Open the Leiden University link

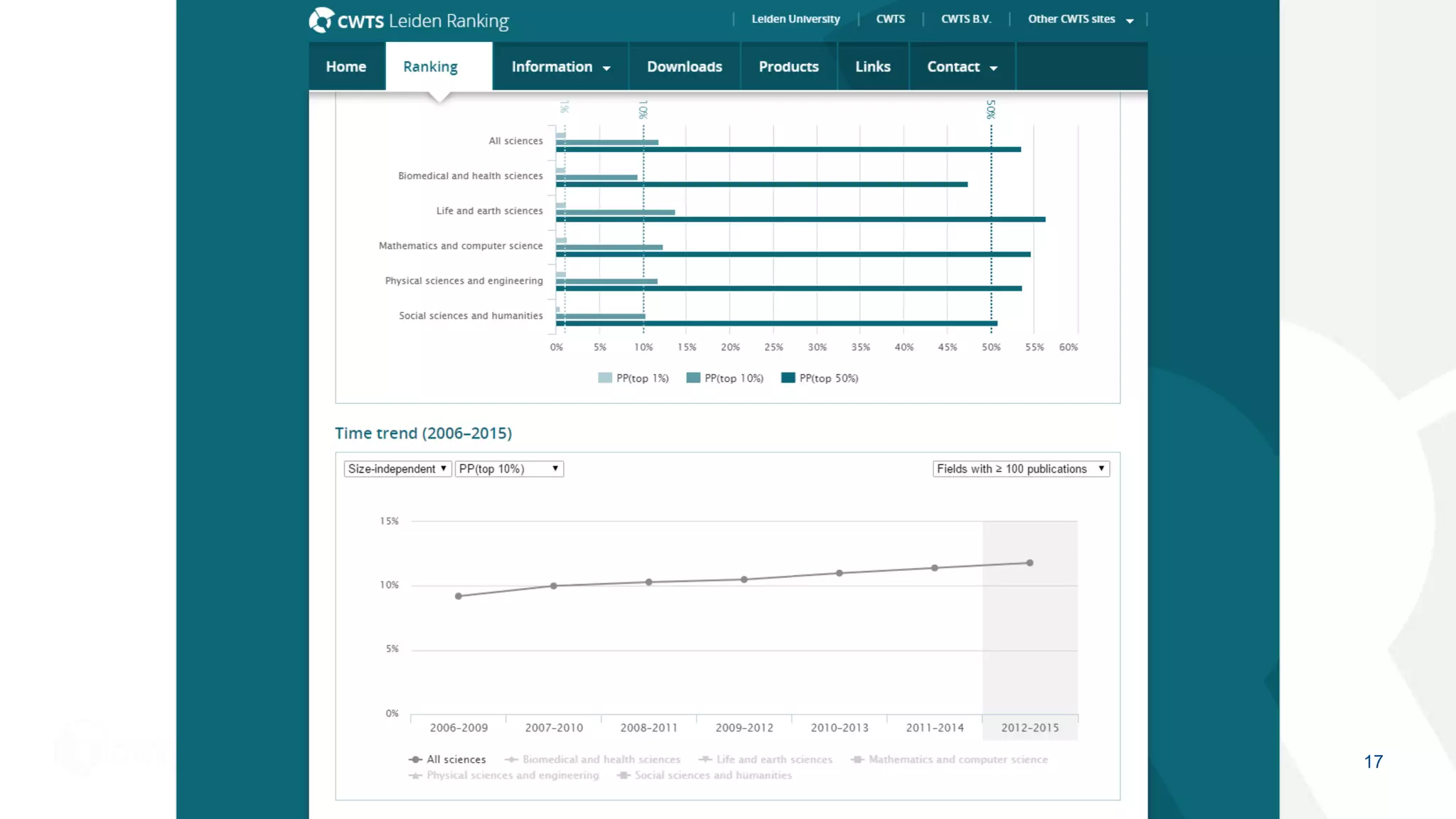click(796, 19)
